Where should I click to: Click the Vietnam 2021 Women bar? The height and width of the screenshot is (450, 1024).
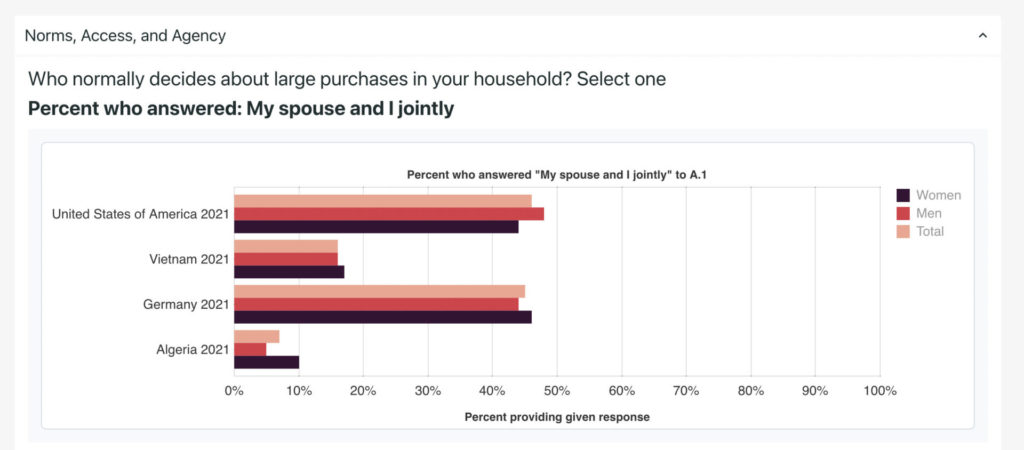(x=289, y=271)
